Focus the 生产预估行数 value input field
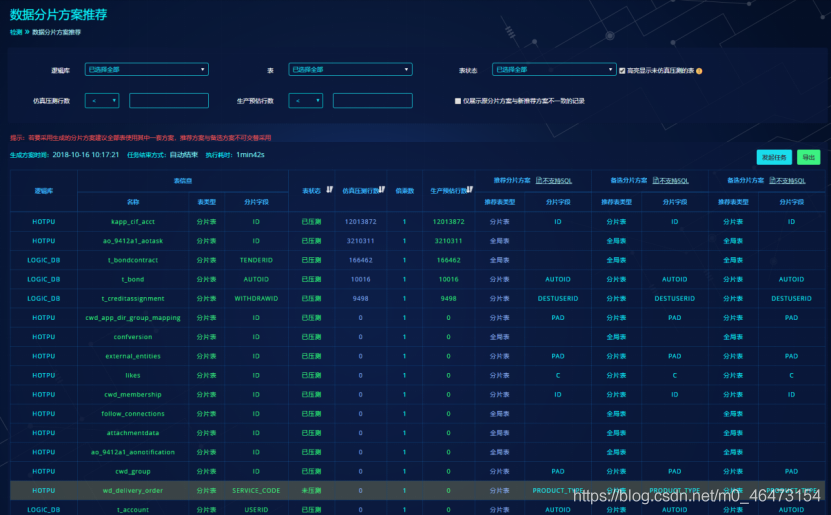The height and width of the screenshot is (515, 831). click(x=373, y=101)
